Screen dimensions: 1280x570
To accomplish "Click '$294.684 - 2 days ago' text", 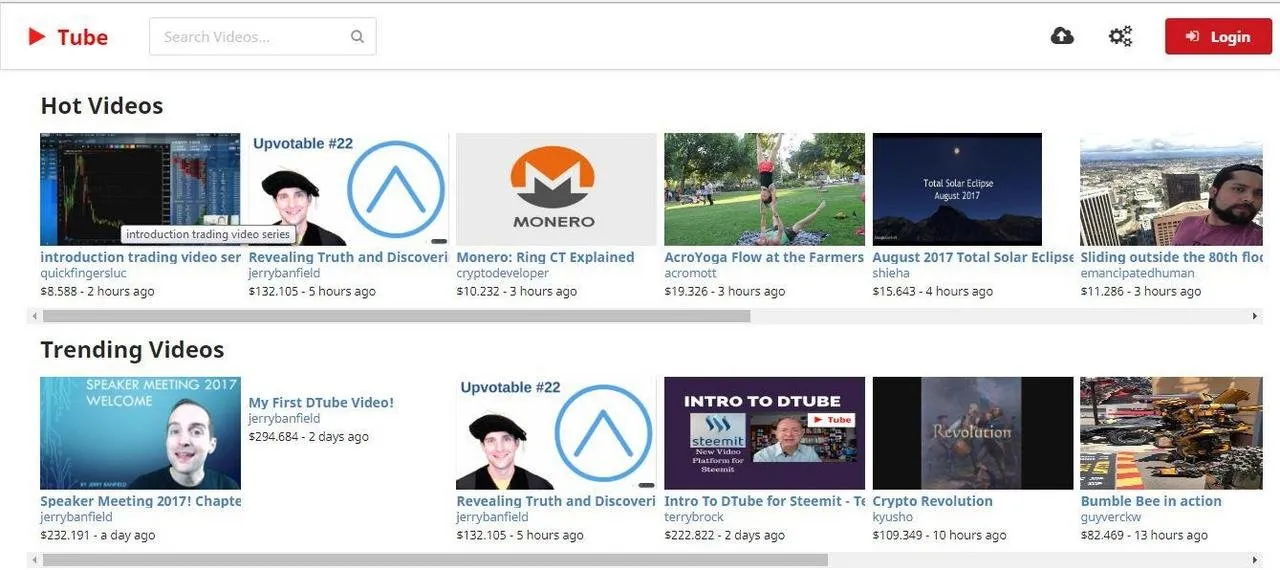I will click(308, 436).
